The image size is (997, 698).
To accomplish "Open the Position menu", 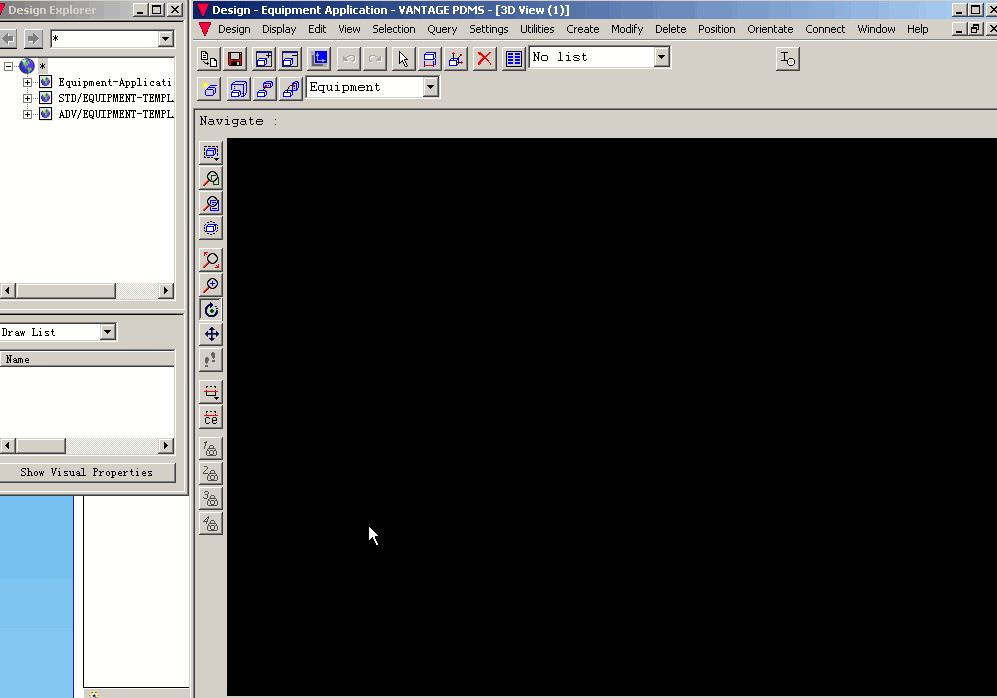I will point(717,29).
